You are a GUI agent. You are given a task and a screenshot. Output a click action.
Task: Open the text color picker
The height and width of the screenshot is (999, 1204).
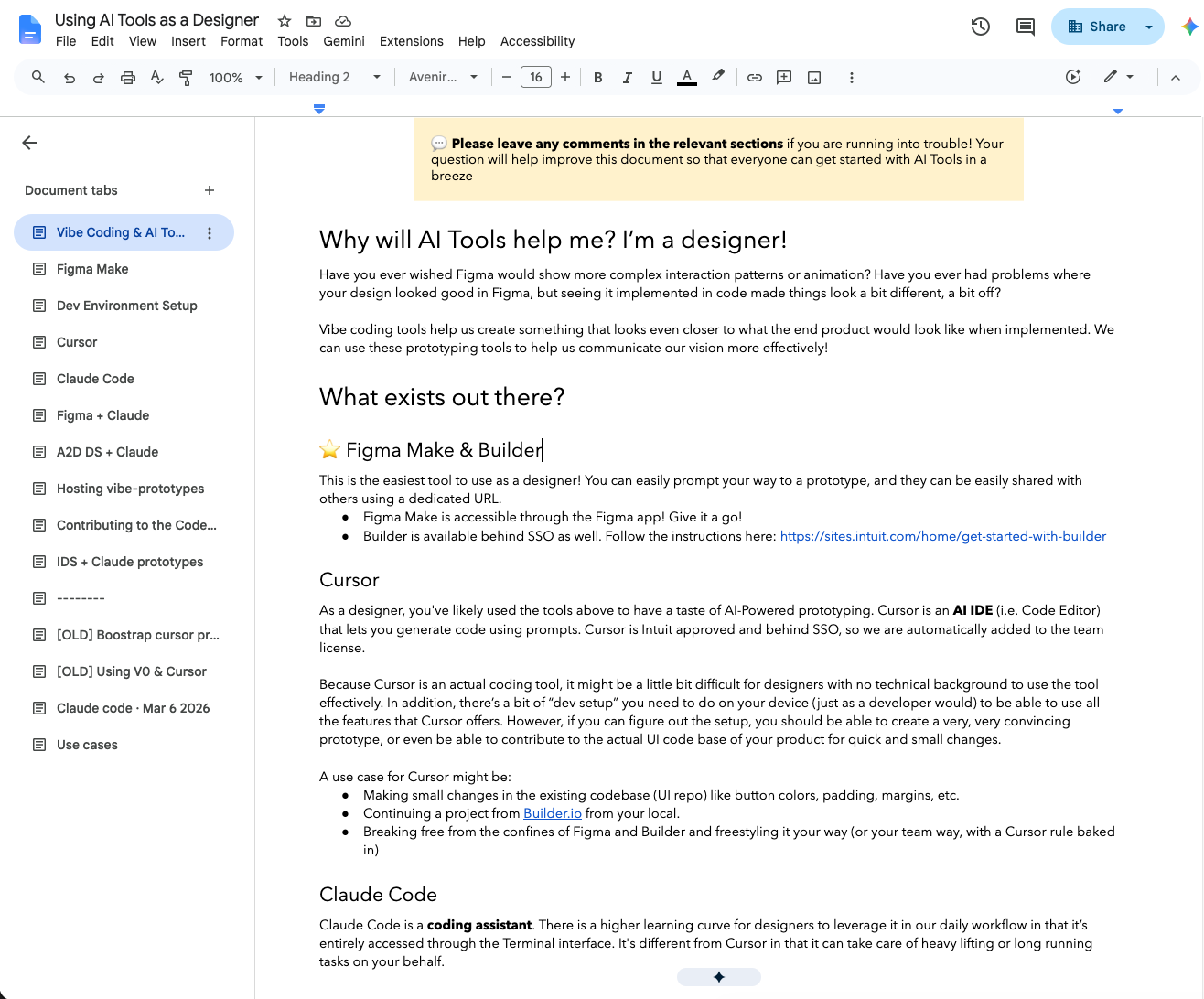click(687, 78)
